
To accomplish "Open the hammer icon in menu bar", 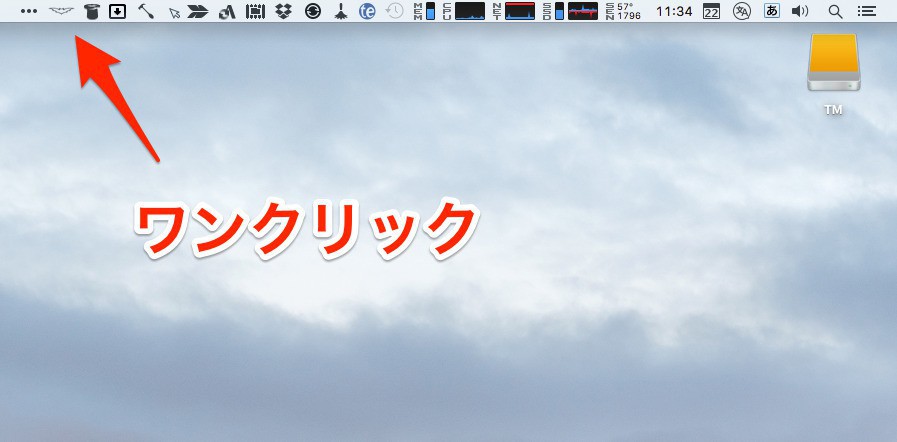I will coord(145,12).
